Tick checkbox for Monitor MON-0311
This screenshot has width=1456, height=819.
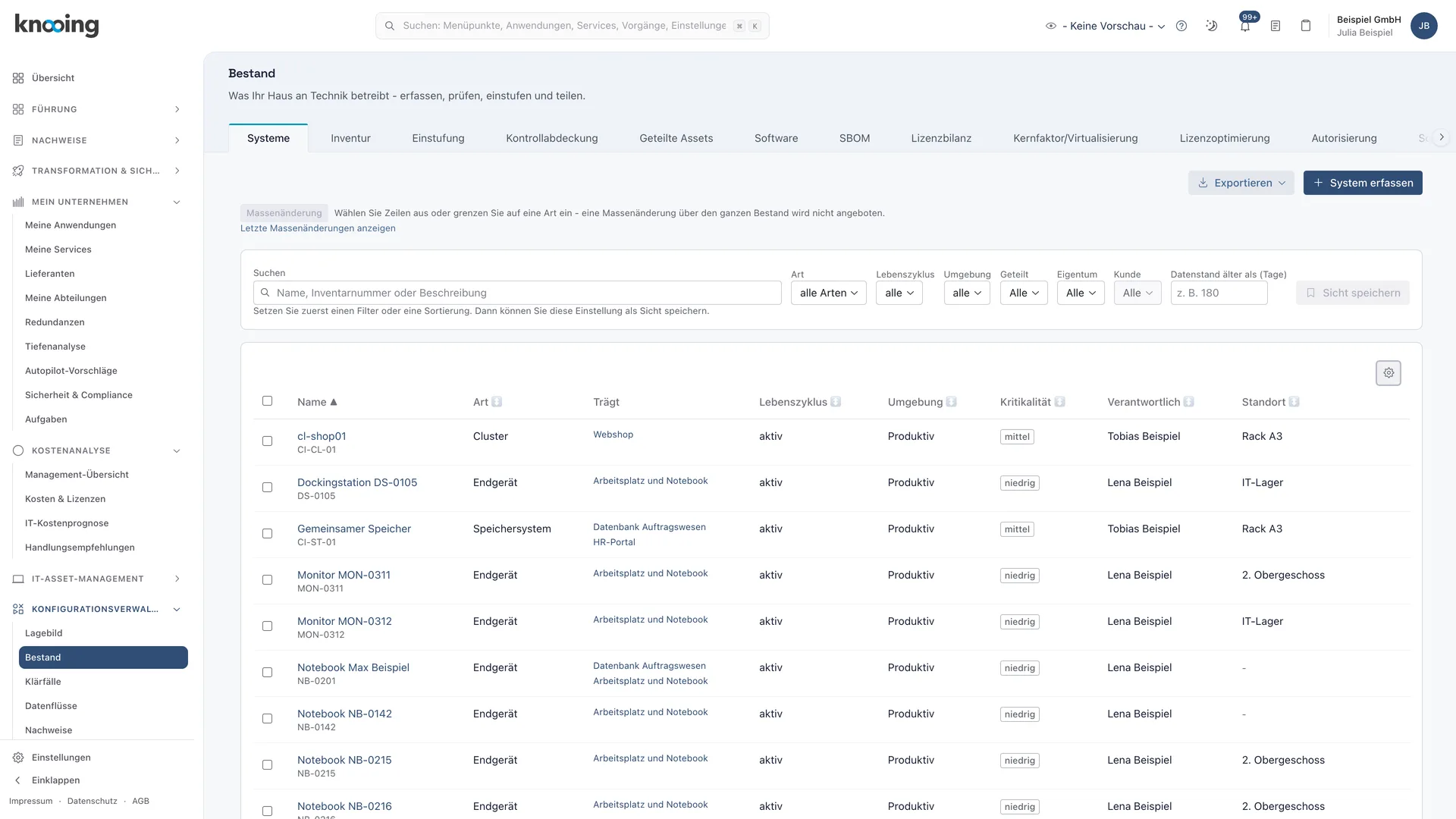point(267,580)
